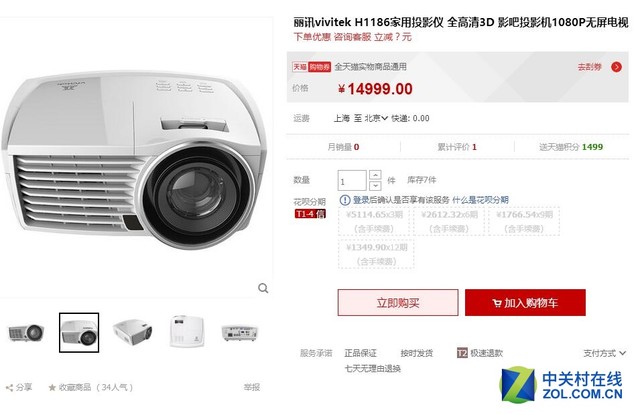Viewport: 640px width, 415px height.
Task: Increase quantity with the up stepper arrow
Action: pyautogui.click(x=375, y=175)
